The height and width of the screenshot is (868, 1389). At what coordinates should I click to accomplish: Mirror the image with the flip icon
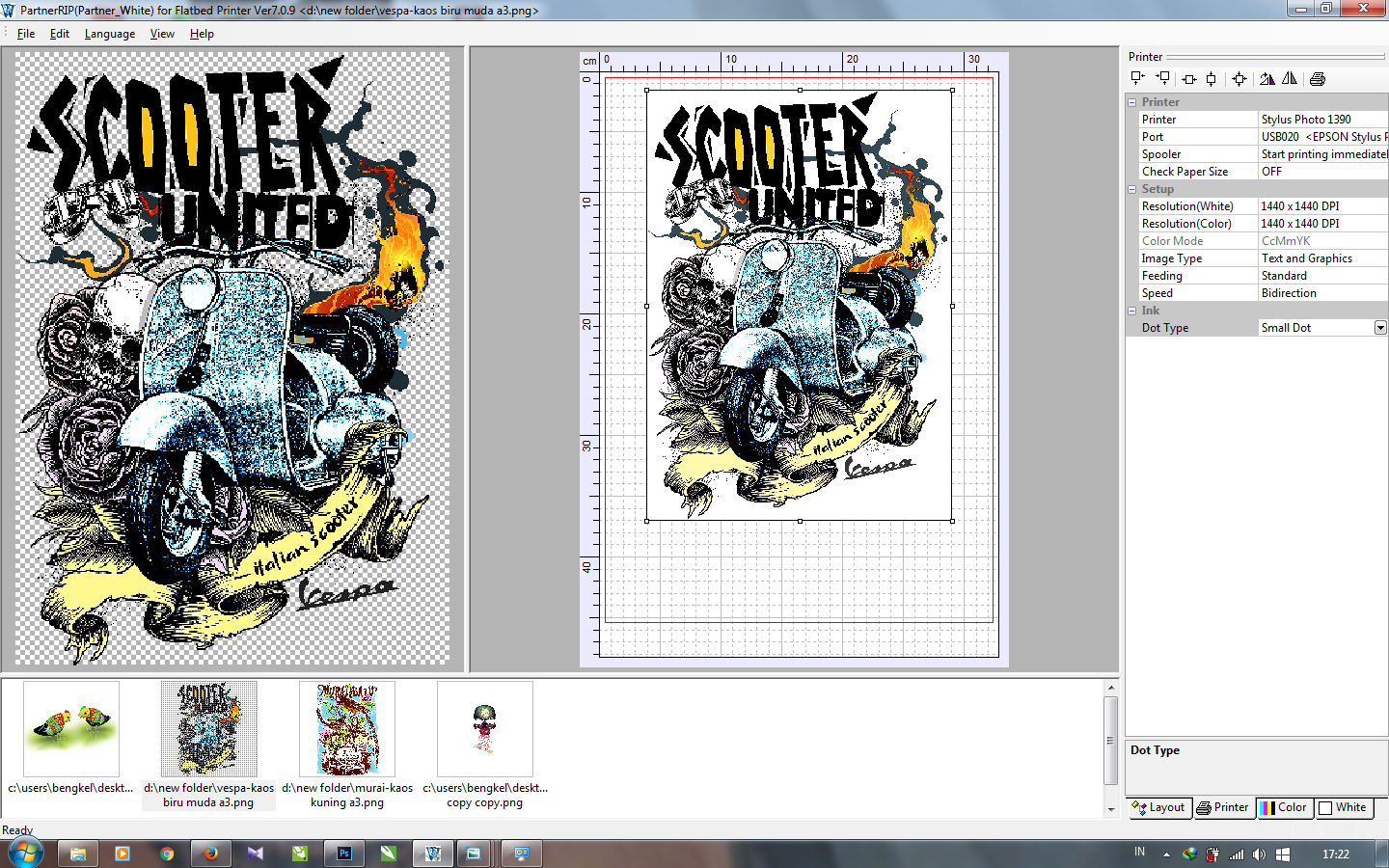point(1290,79)
